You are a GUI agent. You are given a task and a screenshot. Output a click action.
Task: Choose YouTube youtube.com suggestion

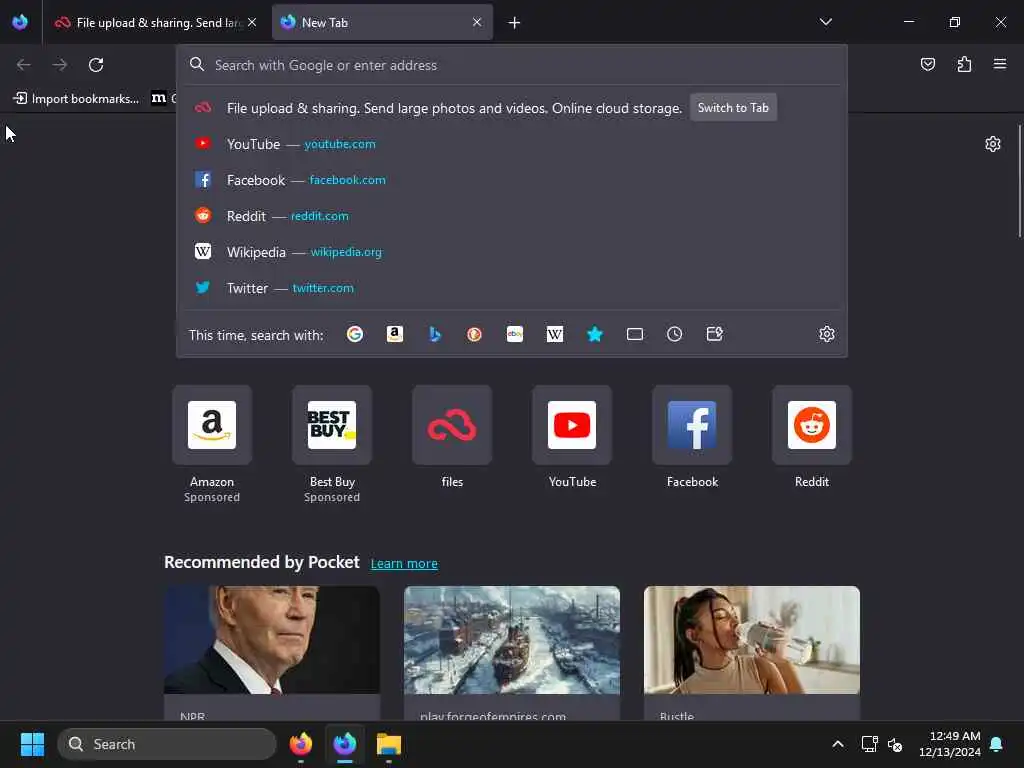click(x=512, y=144)
